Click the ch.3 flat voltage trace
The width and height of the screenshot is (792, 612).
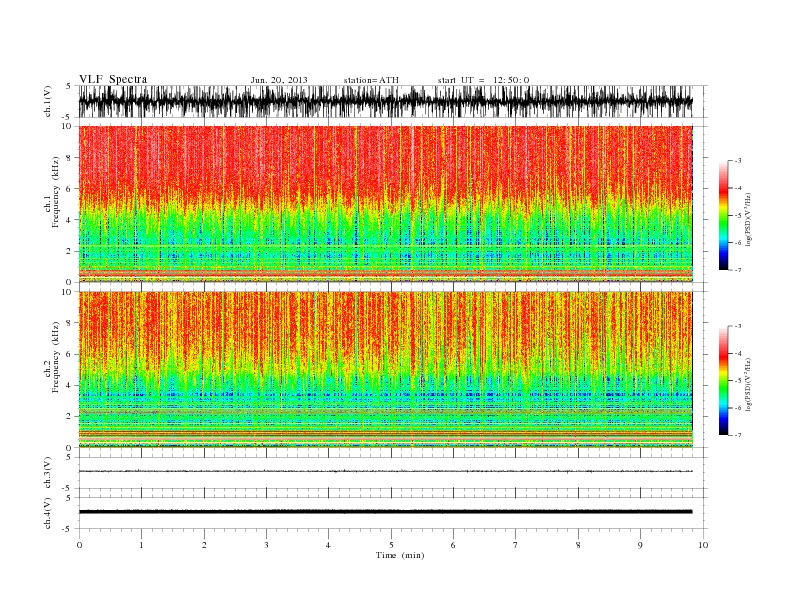pos(385,471)
